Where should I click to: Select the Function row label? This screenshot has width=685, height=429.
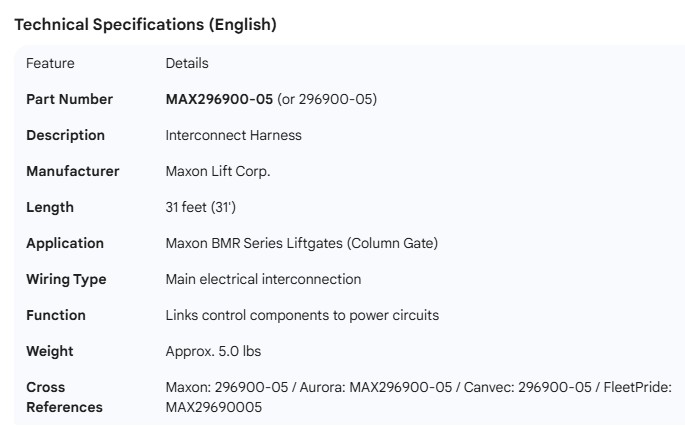point(56,315)
